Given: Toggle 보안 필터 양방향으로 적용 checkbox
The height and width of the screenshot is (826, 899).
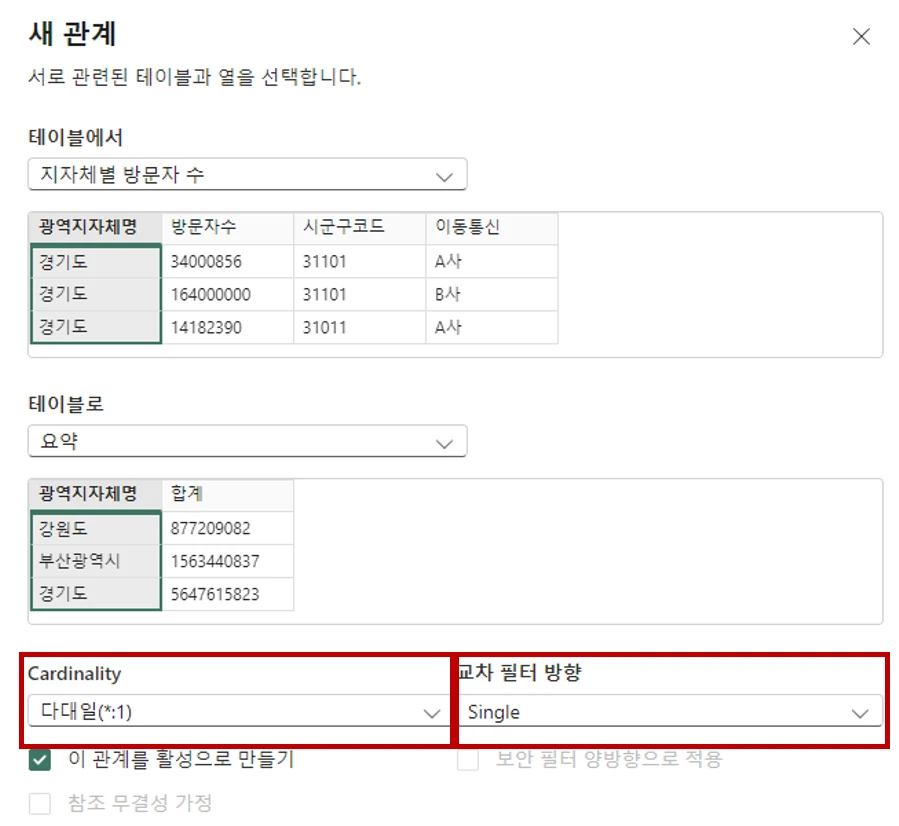Looking at the screenshot, I should (x=468, y=760).
